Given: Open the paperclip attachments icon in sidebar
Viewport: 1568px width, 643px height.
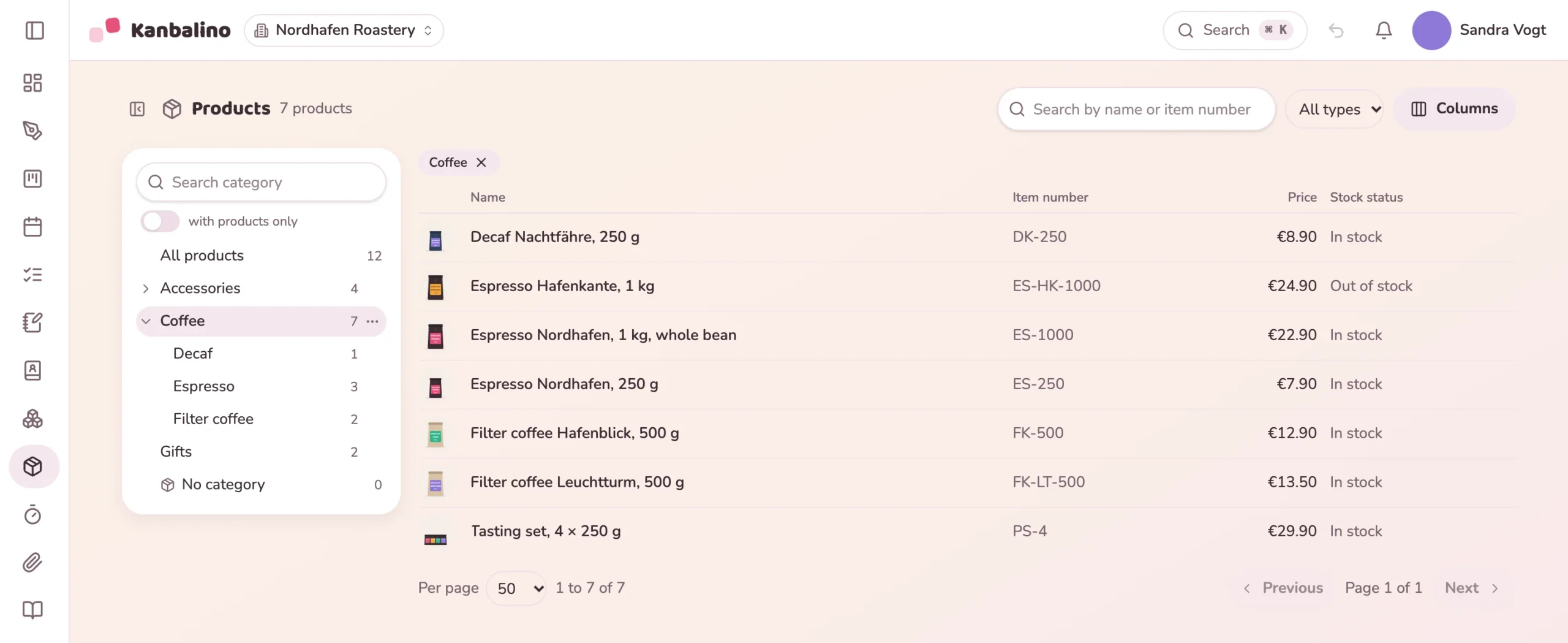Looking at the screenshot, I should coord(32,562).
